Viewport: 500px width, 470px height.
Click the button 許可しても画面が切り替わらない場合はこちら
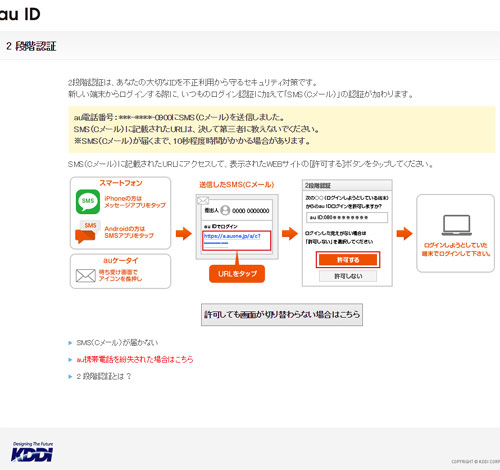pyautogui.click(x=282, y=314)
